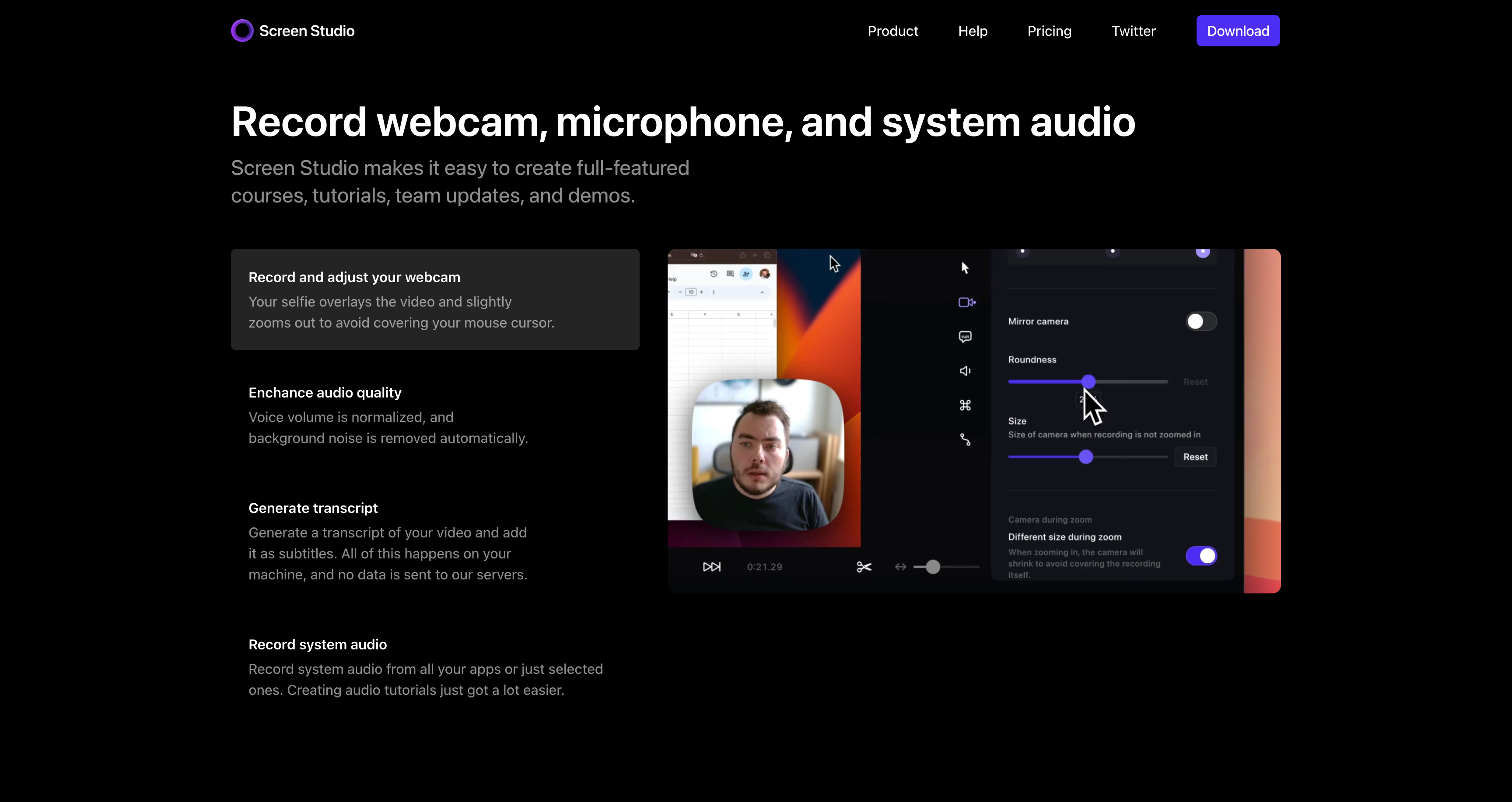Click the dimmed Reset beside Roundness

point(1195,382)
